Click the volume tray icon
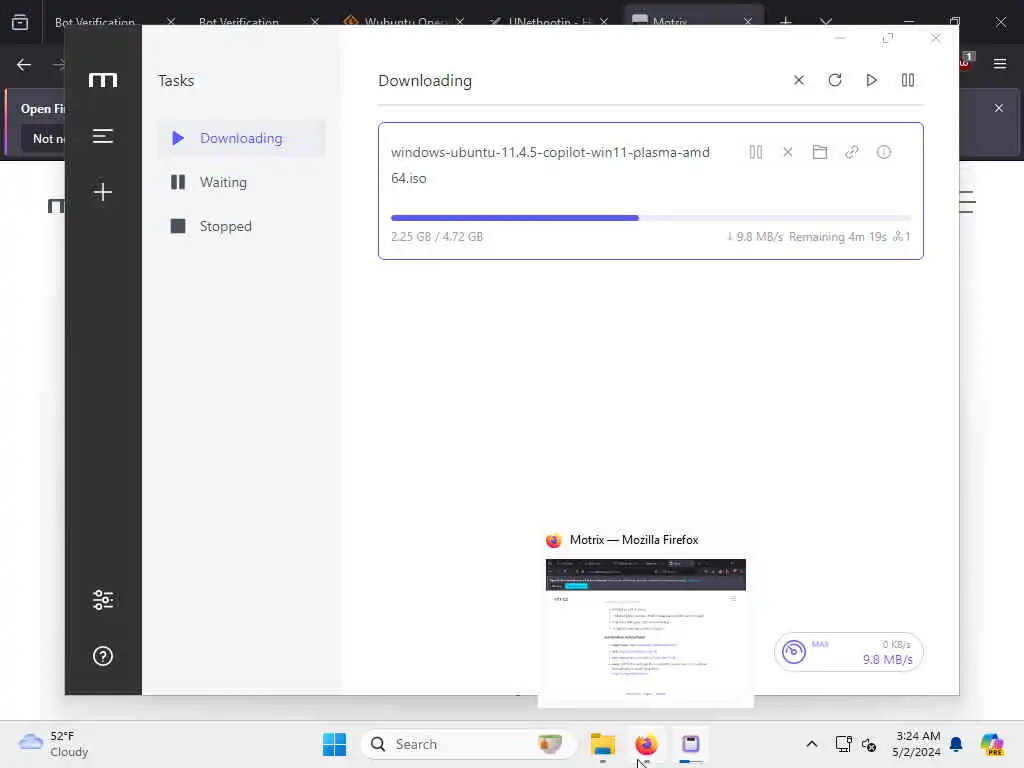This screenshot has height=768, width=1024. [869, 744]
